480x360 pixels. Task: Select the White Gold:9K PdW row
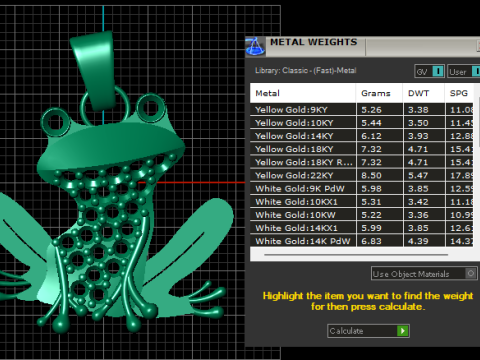(362, 188)
